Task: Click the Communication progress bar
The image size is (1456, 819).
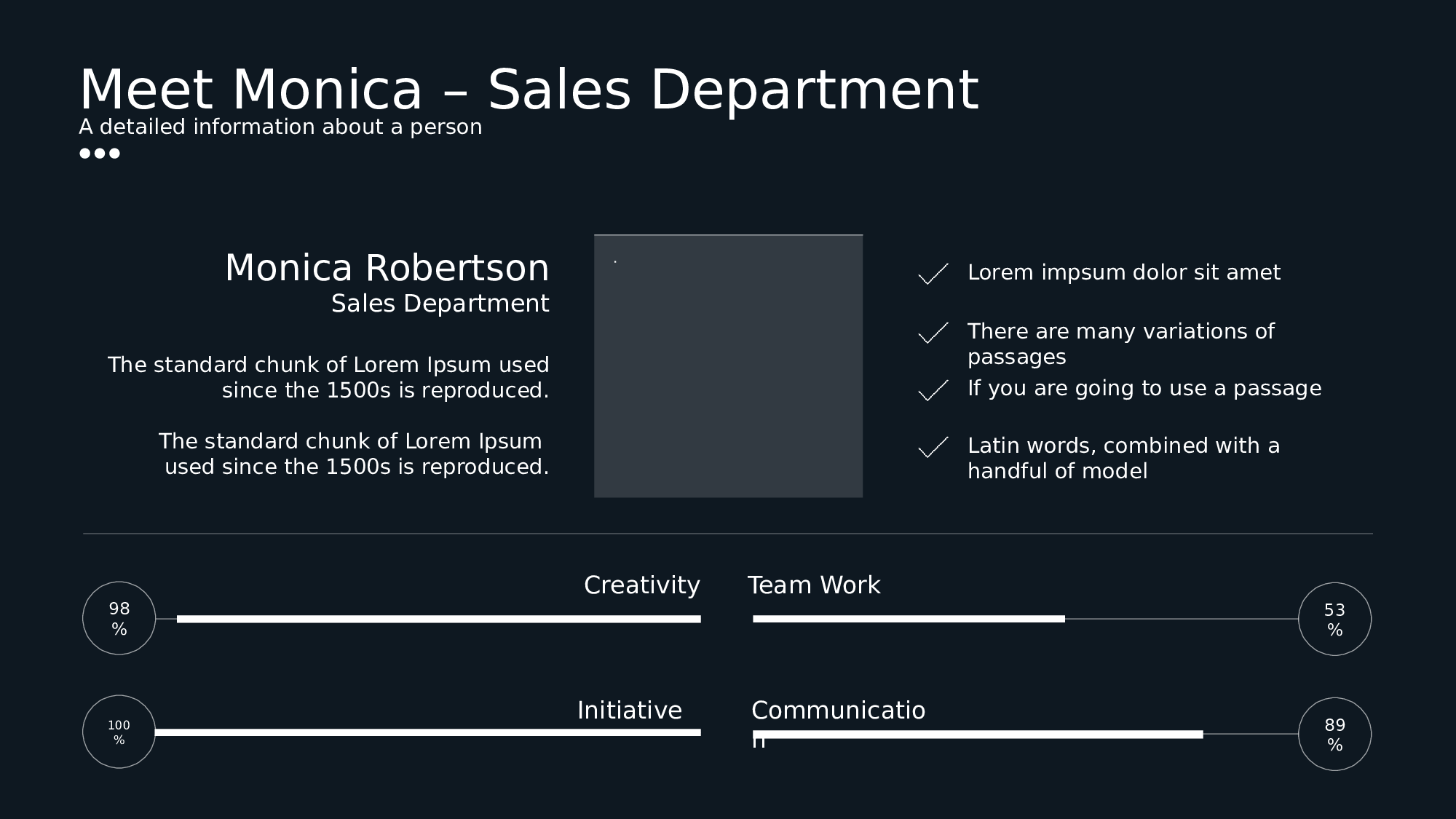Action: [977, 735]
